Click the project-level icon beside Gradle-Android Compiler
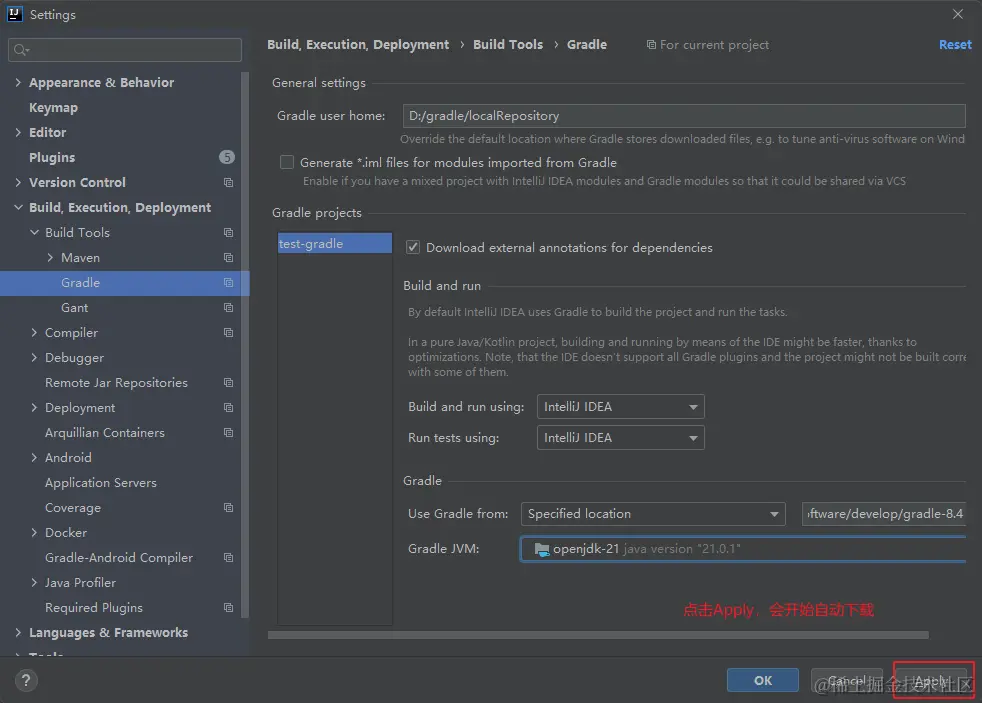This screenshot has width=982, height=703. click(x=229, y=558)
